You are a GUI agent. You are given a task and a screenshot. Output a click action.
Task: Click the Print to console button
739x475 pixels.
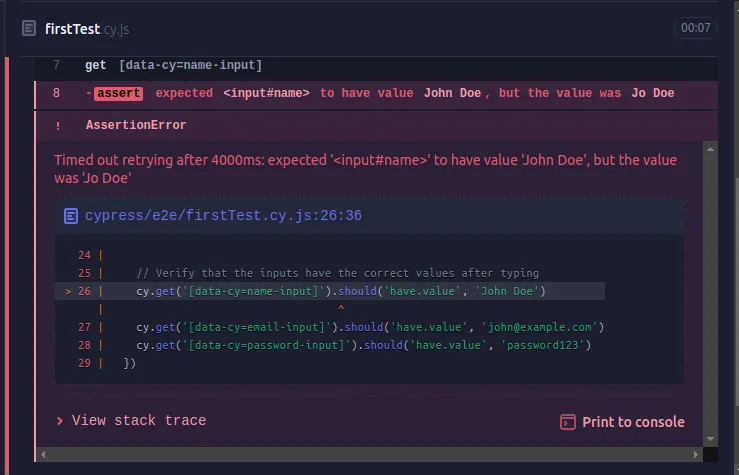pyautogui.click(x=622, y=422)
